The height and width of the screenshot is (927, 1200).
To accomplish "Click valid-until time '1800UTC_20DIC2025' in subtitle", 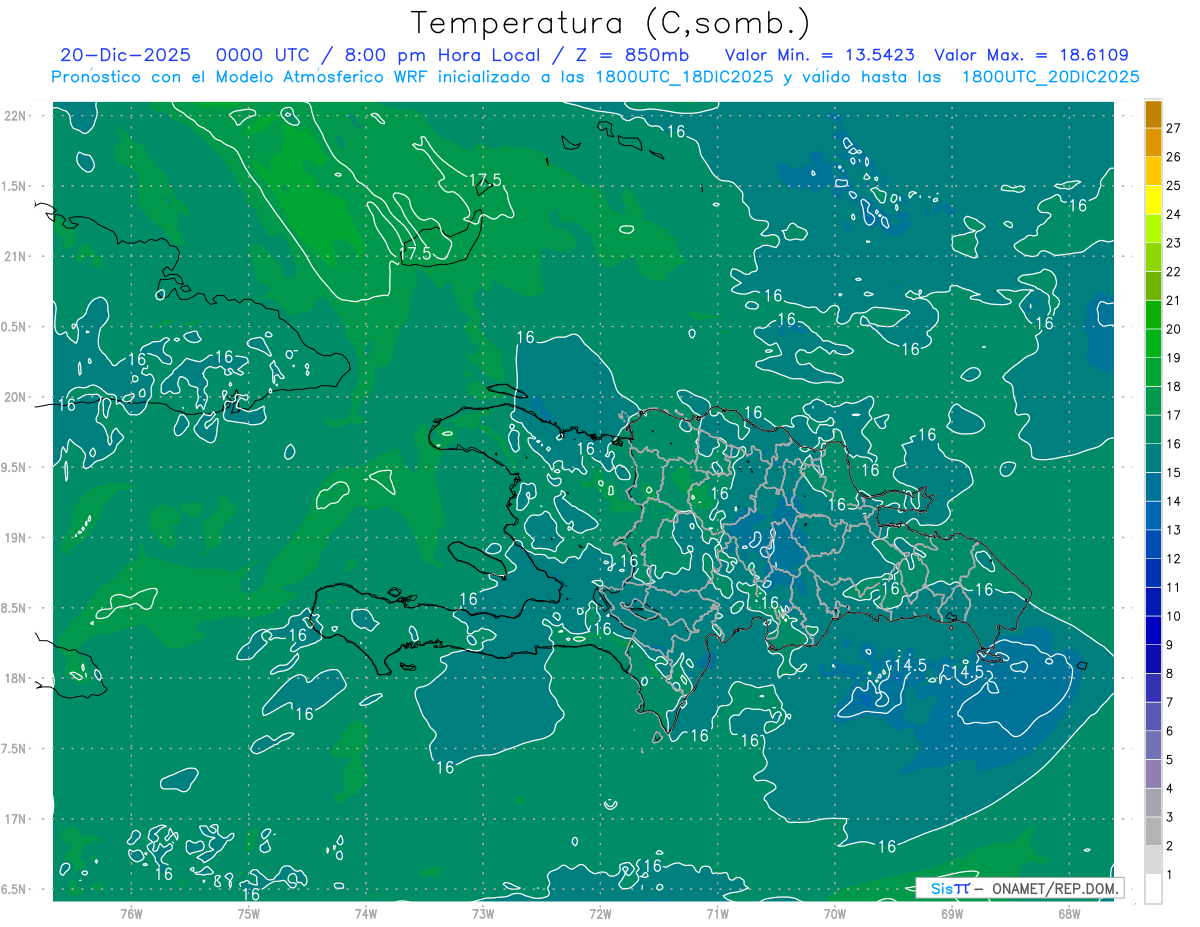I will 1050,77.
